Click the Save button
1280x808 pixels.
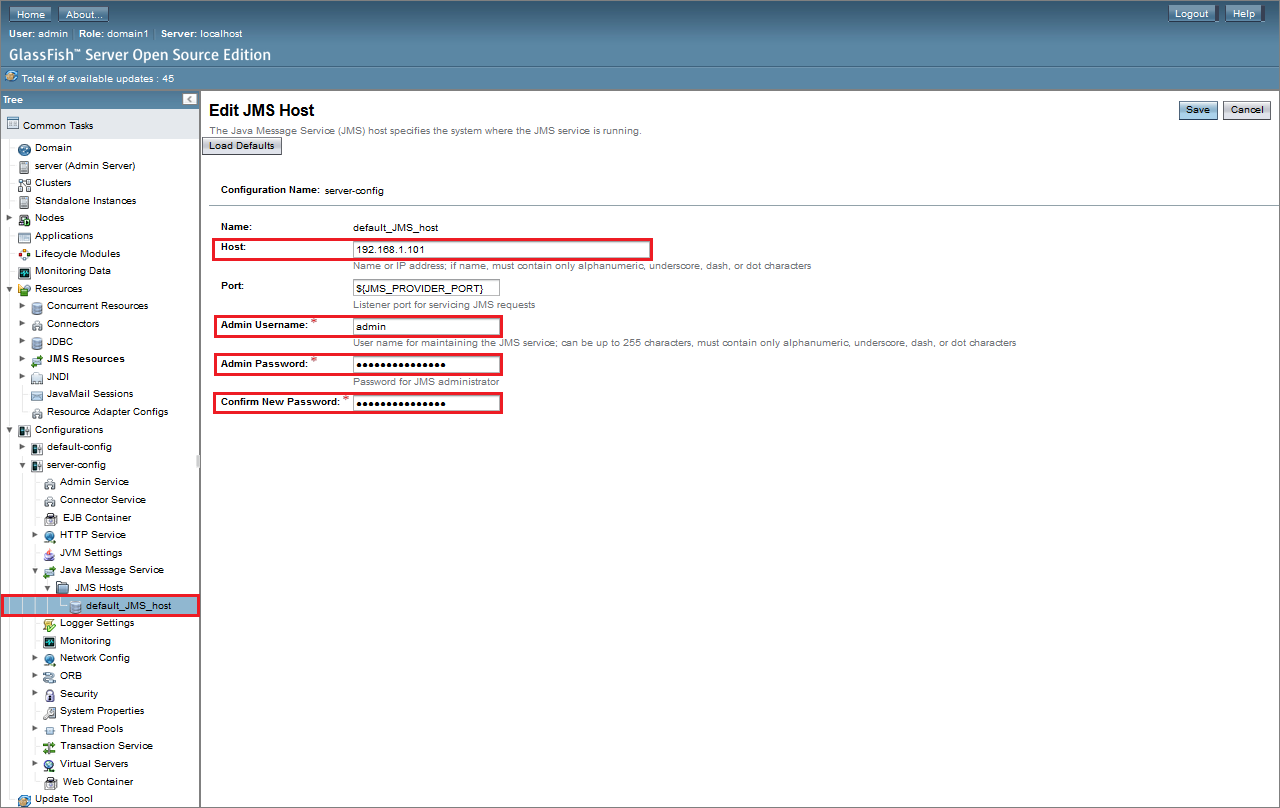1198,110
